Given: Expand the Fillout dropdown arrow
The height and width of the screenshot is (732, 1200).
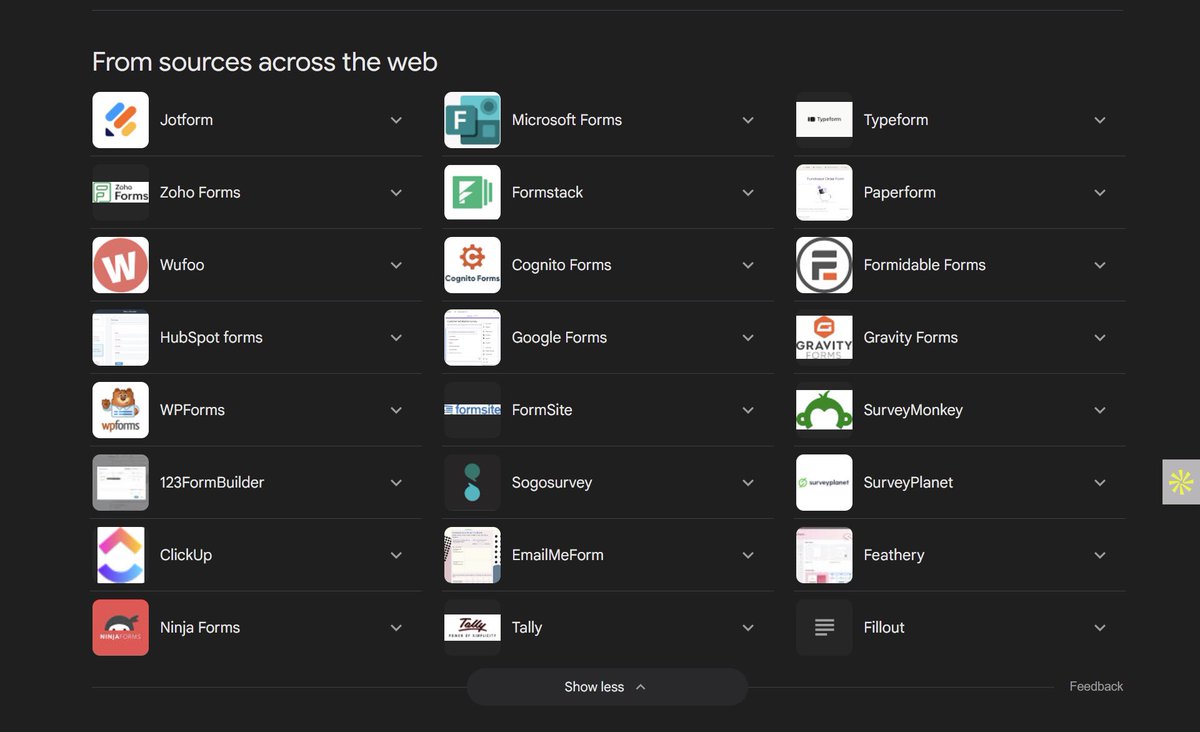Looking at the screenshot, I should 1100,627.
